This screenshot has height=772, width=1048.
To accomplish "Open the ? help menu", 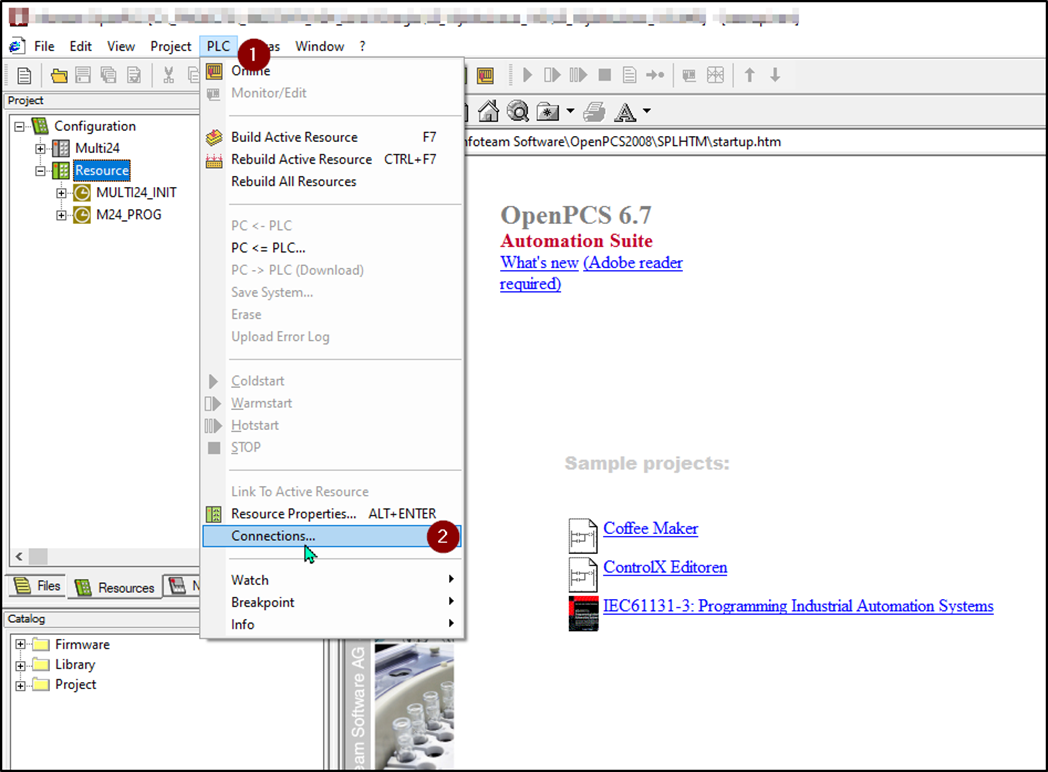I will [x=362, y=46].
